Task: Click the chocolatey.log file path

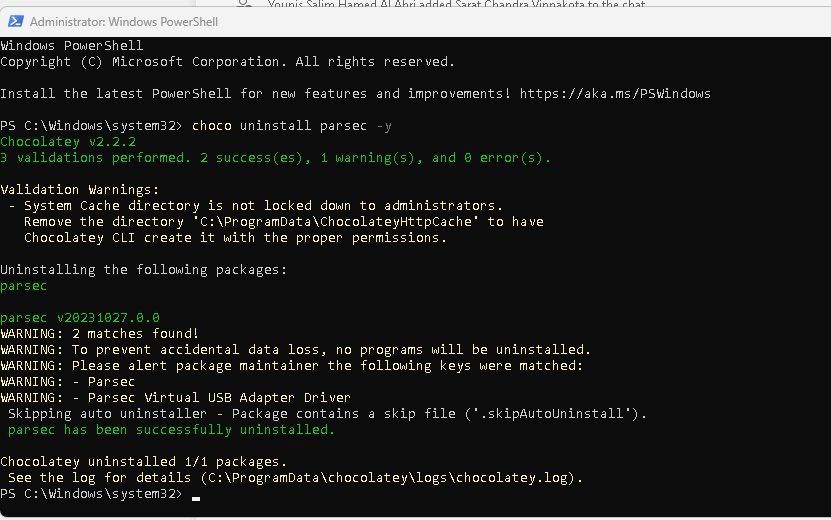Action: click(x=388, y=478)
